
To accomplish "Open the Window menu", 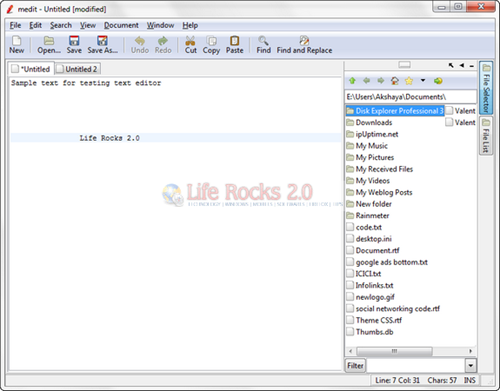I will point(160,25).
